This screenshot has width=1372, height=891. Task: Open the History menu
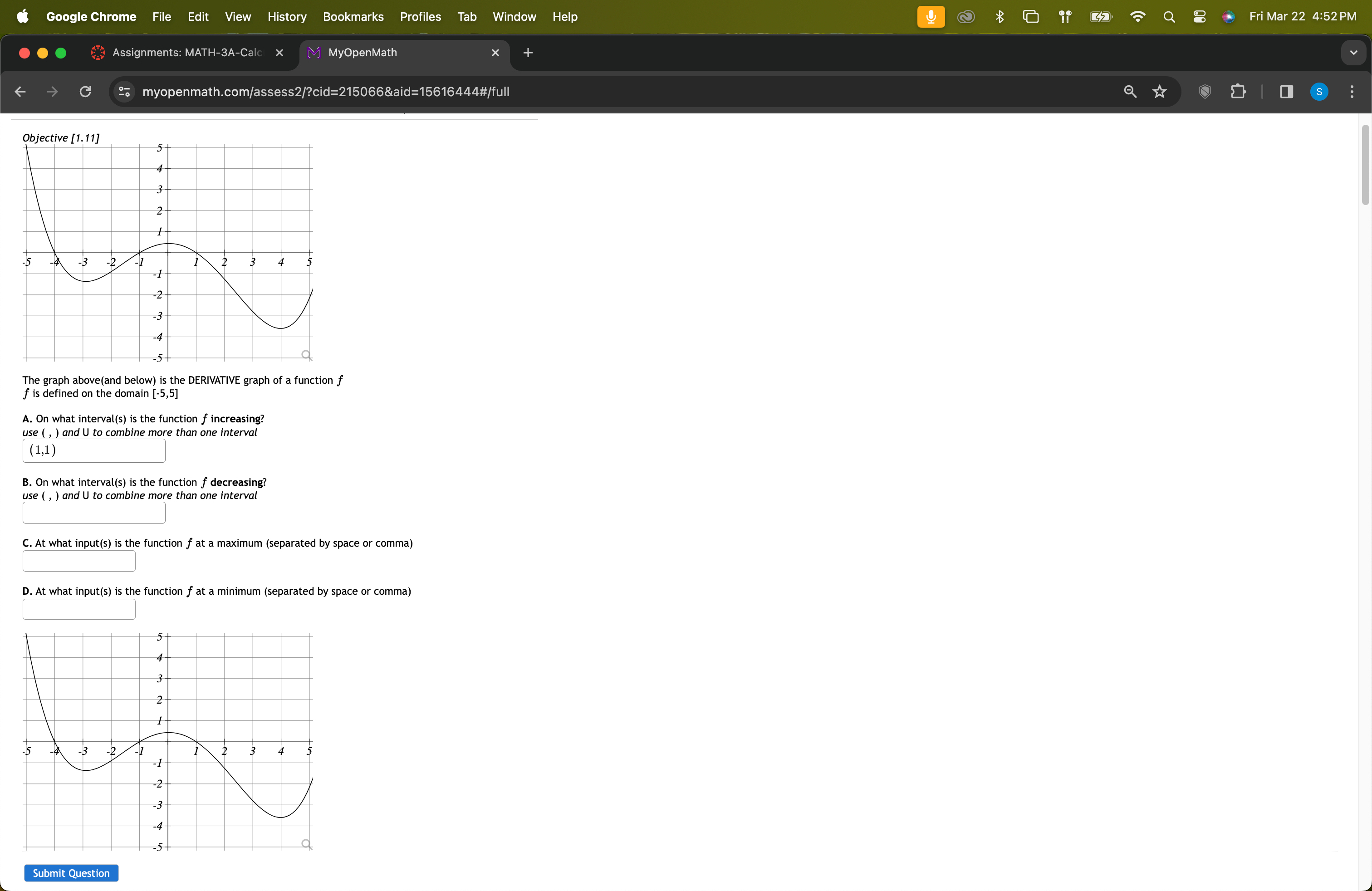coord(286,17)
